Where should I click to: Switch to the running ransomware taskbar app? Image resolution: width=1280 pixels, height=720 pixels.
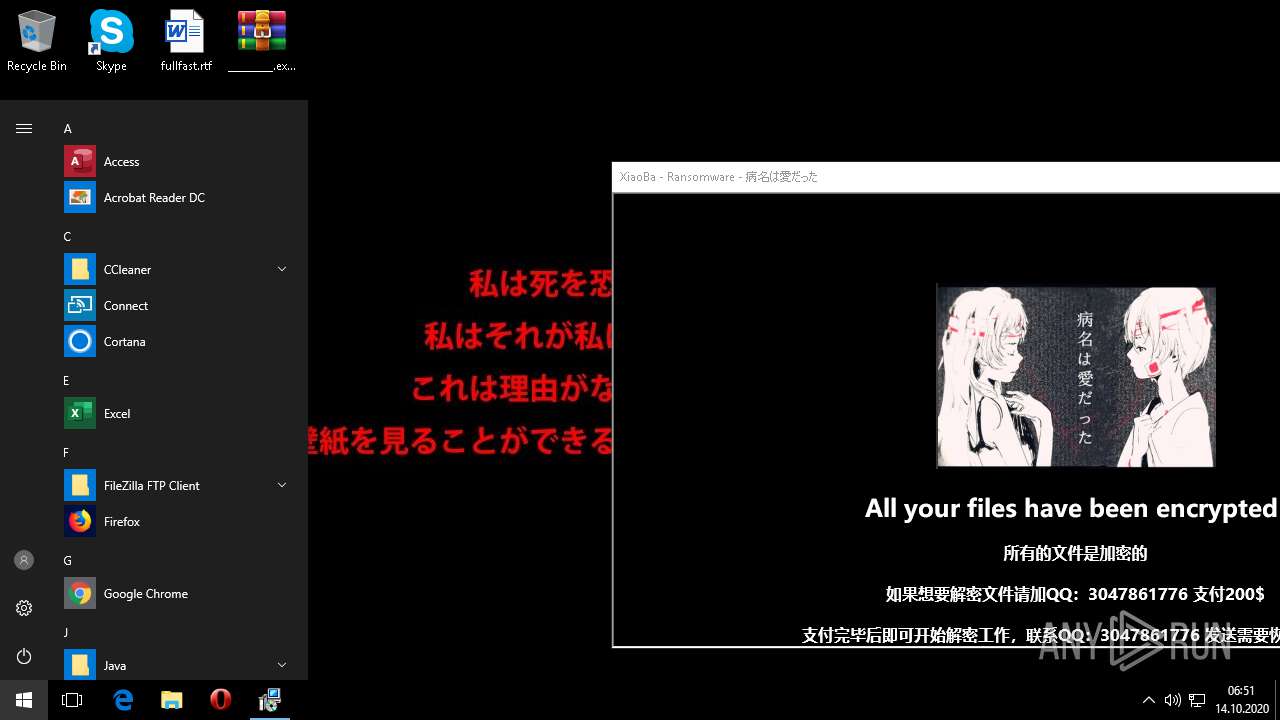270,700
